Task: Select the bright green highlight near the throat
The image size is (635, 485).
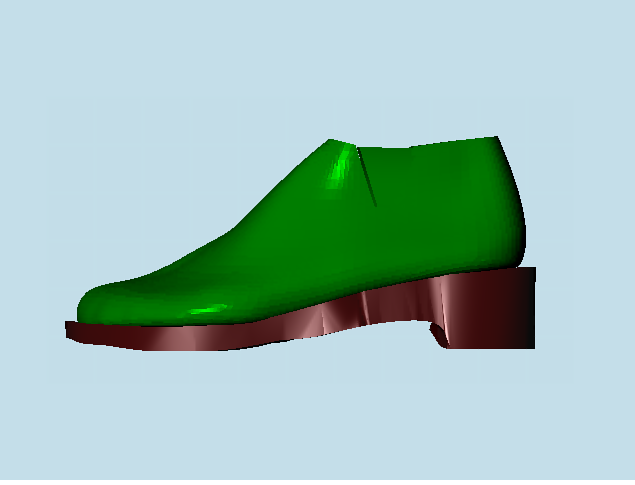Action: click(x=342, y=163)
